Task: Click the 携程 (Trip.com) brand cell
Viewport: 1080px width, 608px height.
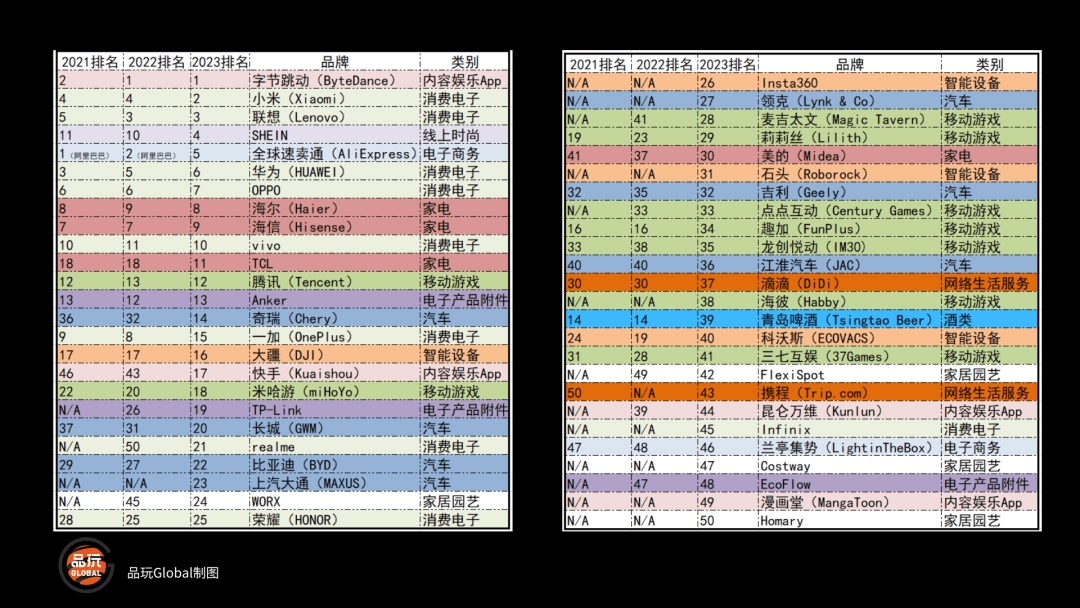Action: tap(849, 393)
